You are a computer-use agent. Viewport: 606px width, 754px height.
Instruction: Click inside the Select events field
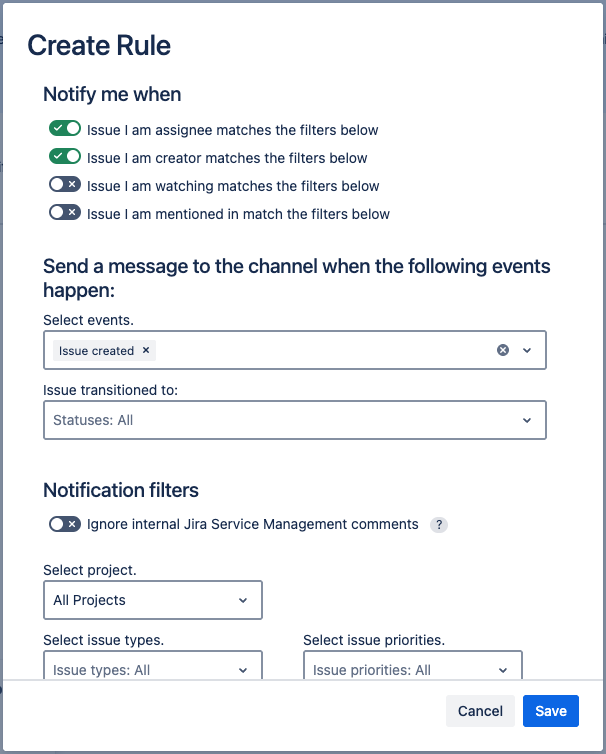pyautogui.click(x=320, y=350)
